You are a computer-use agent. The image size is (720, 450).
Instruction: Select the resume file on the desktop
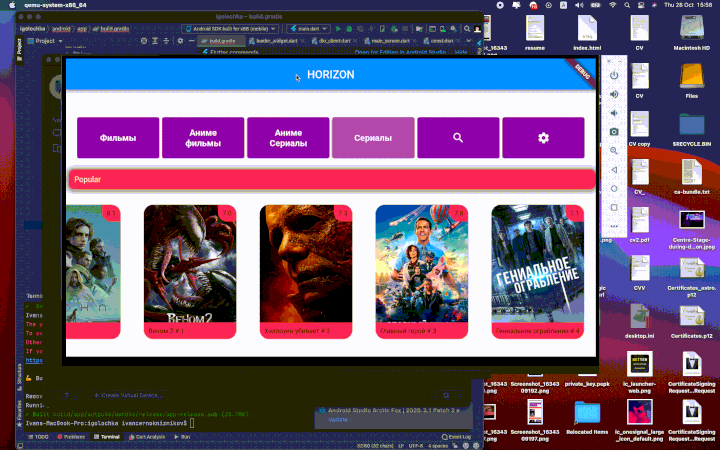(x=535, y=32)
